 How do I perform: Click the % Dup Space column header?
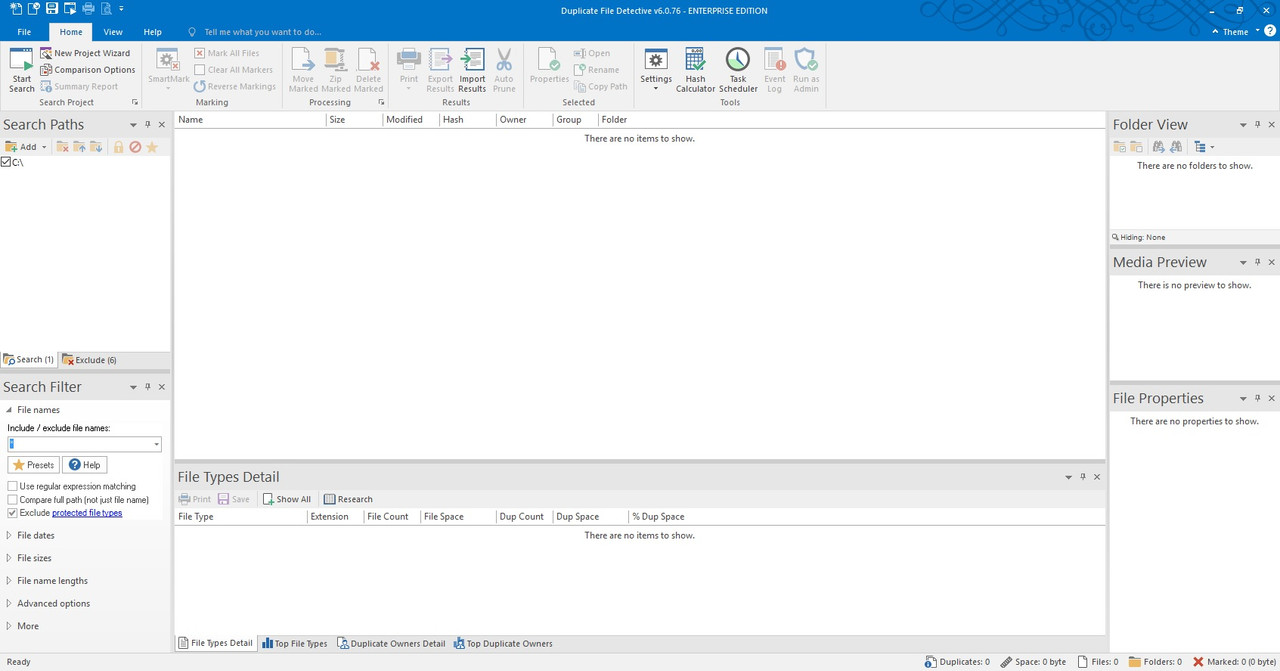point(658,517)
